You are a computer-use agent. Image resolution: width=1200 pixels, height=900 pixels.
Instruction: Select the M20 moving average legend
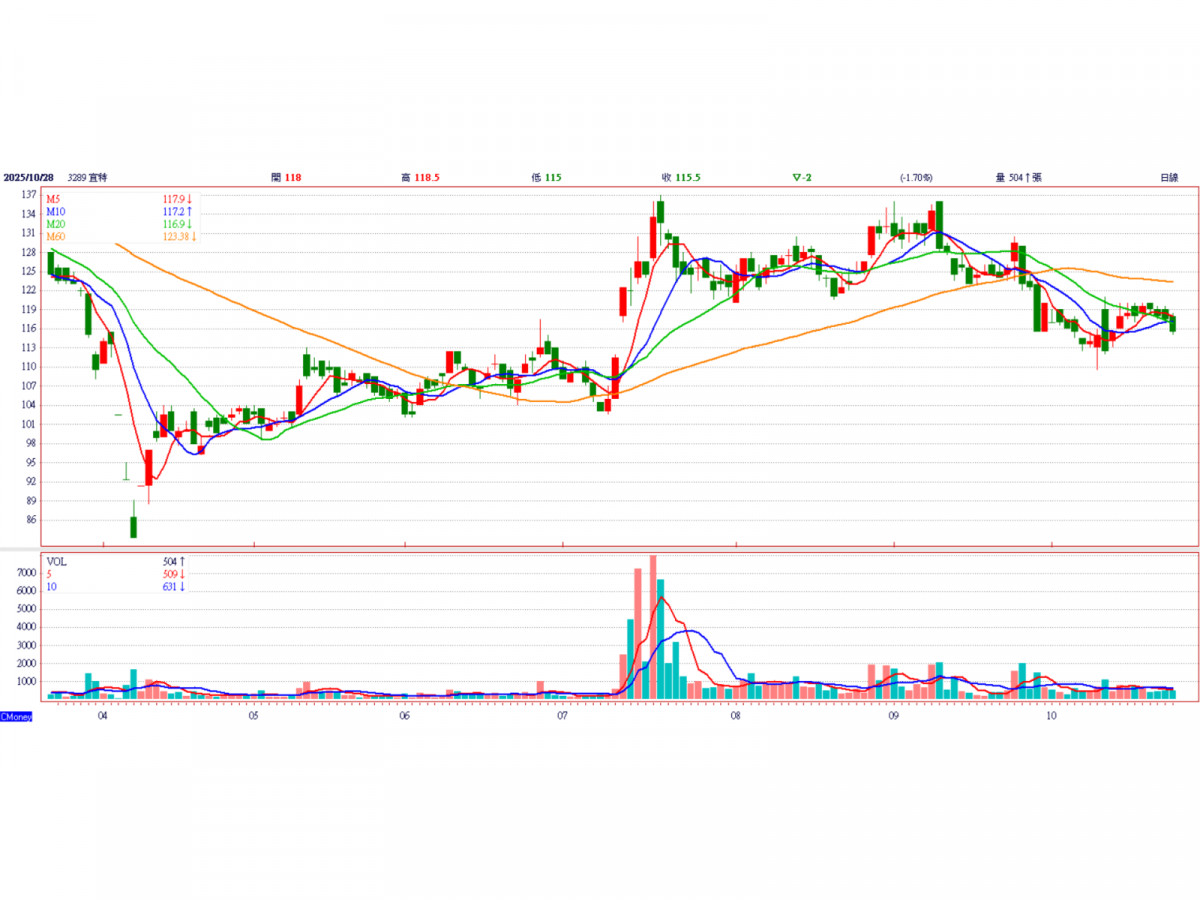[x=54, y=224]
